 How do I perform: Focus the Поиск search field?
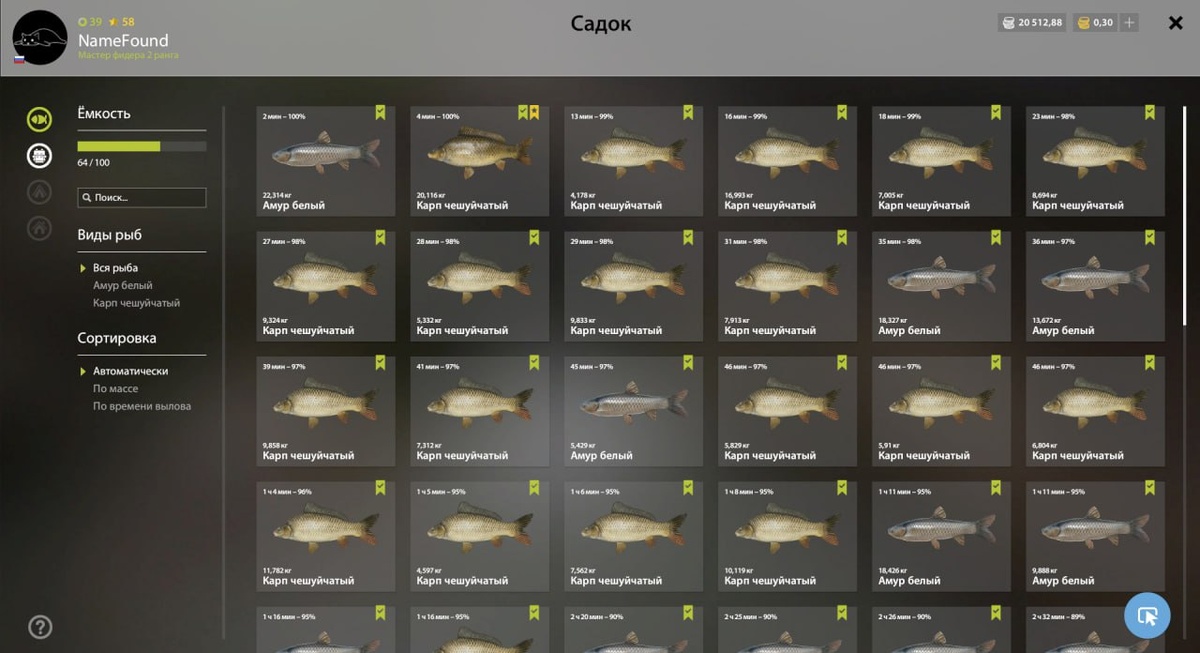coord(142,198)
